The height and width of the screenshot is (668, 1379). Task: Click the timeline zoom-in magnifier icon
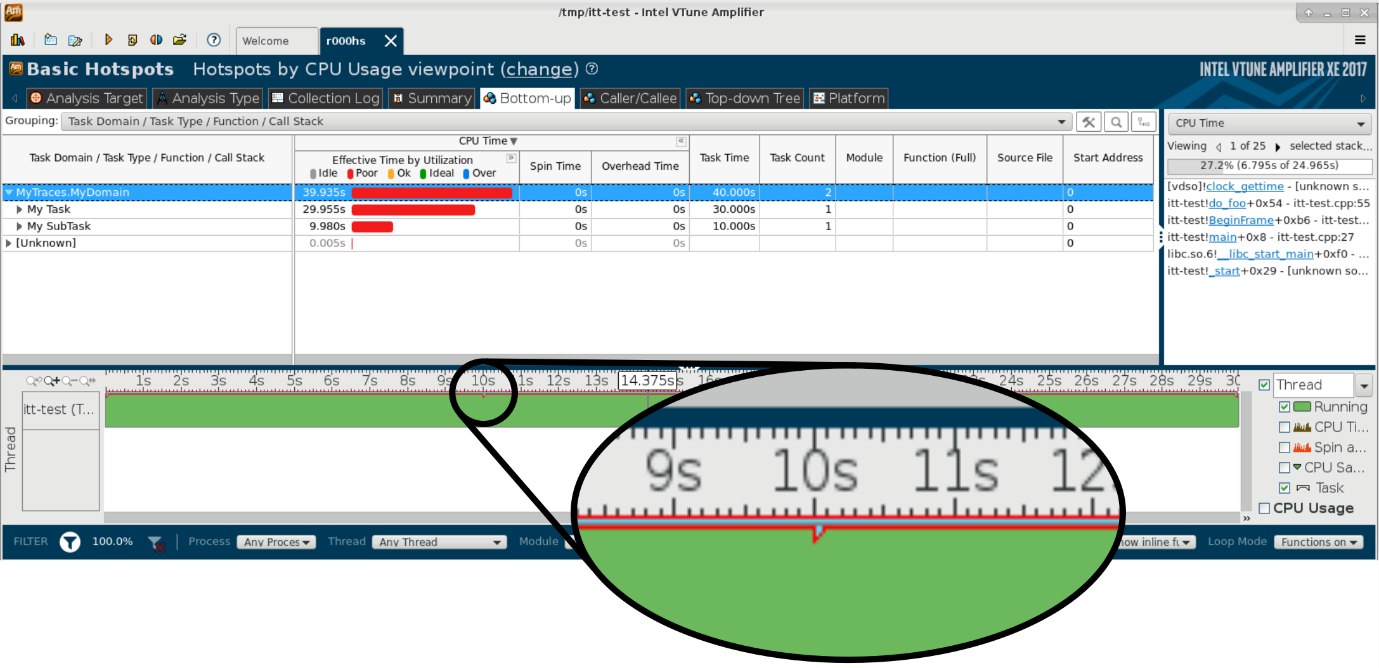click(x=54, y=381)
